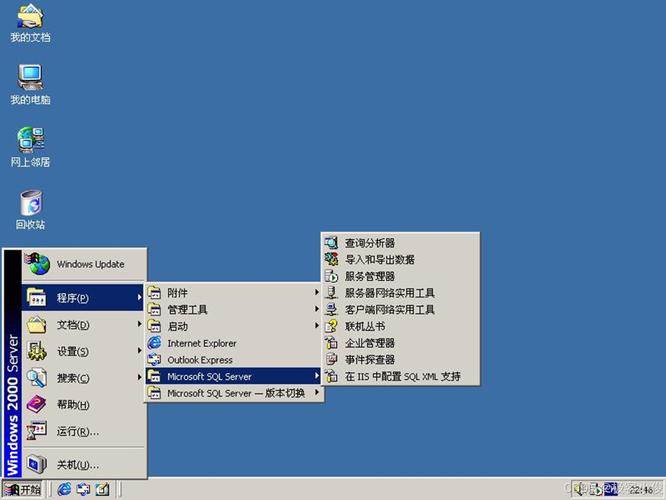The height and width of the screenshot is (500, 666).
Task: Launch Outlook Express from quick launch bar
Action: [x=83, y=489]
